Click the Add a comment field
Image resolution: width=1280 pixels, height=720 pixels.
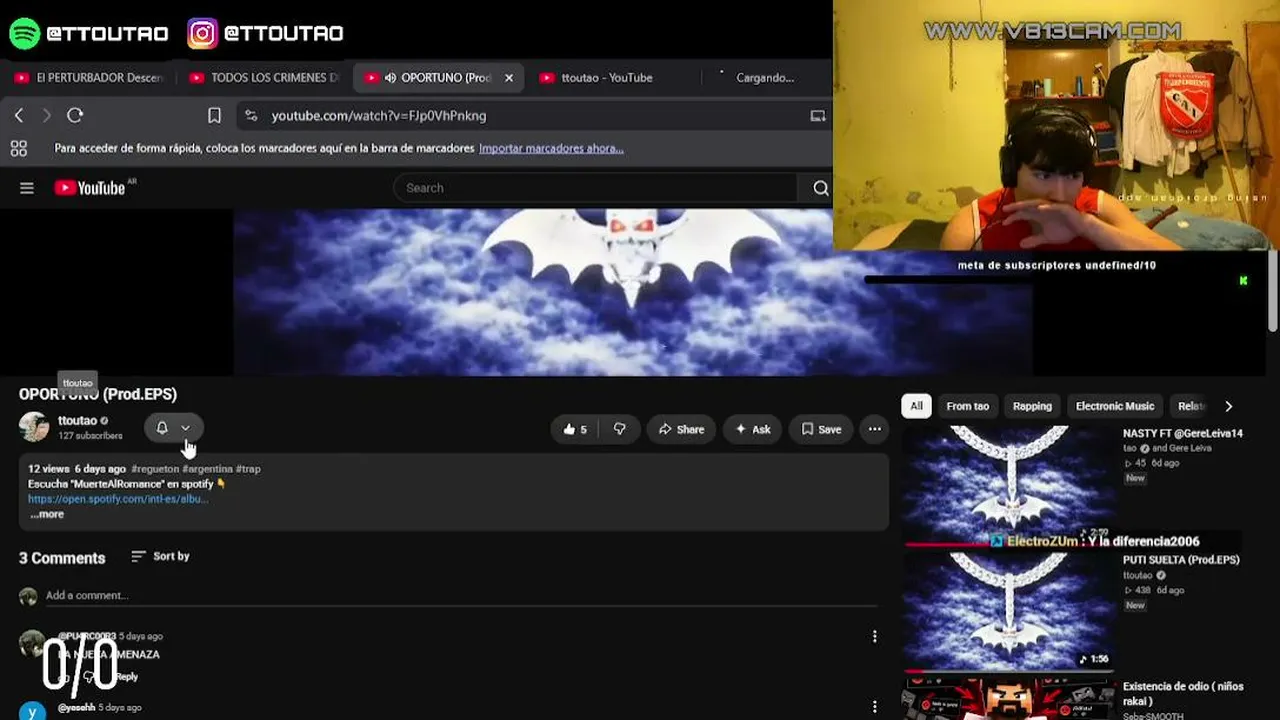coord(461,596)
